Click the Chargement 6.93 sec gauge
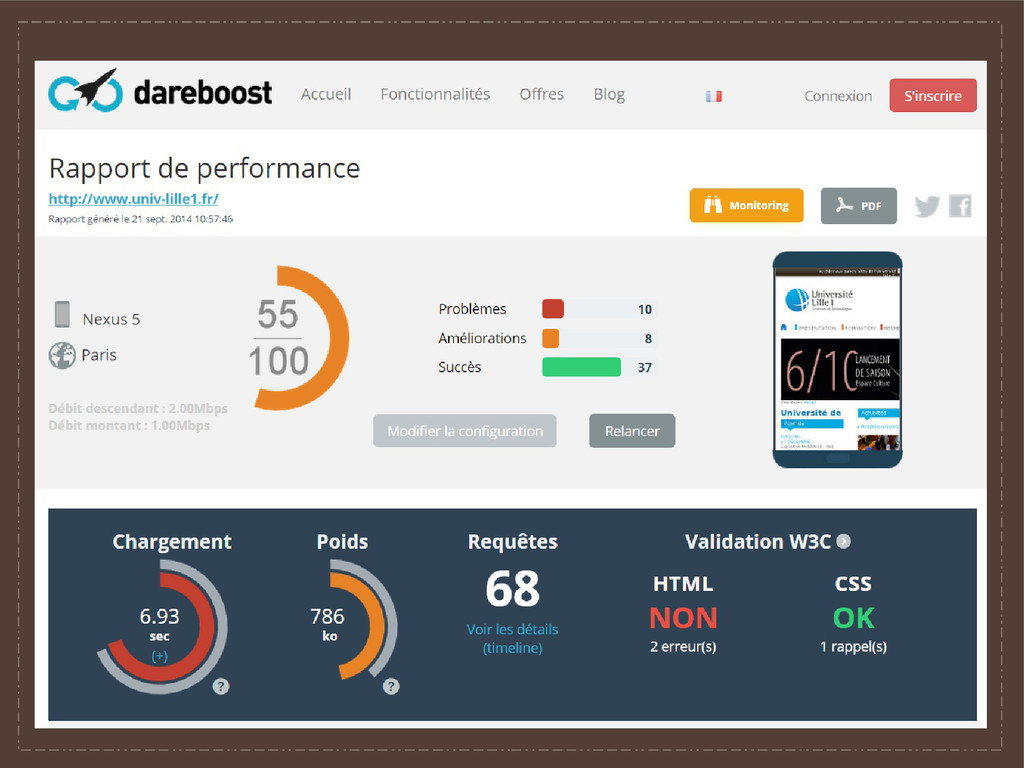This screenshot has width=1024, height=768. pyautogui.click(x=161, y=626)
